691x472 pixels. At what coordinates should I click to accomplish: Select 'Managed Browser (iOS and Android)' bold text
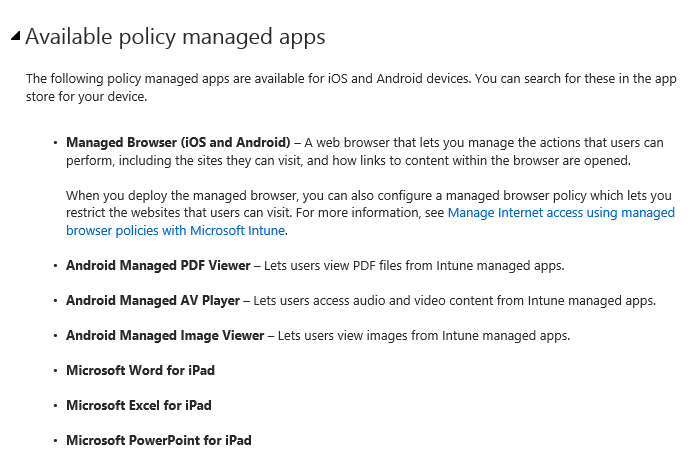(178, 142)
